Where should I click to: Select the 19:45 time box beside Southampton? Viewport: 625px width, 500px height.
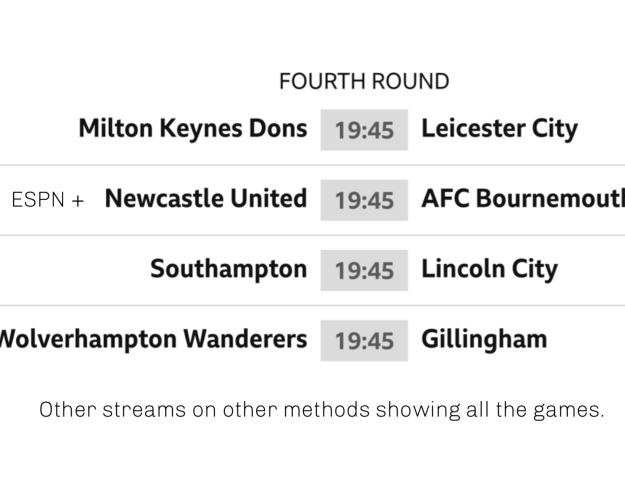[x=364, y=270]
